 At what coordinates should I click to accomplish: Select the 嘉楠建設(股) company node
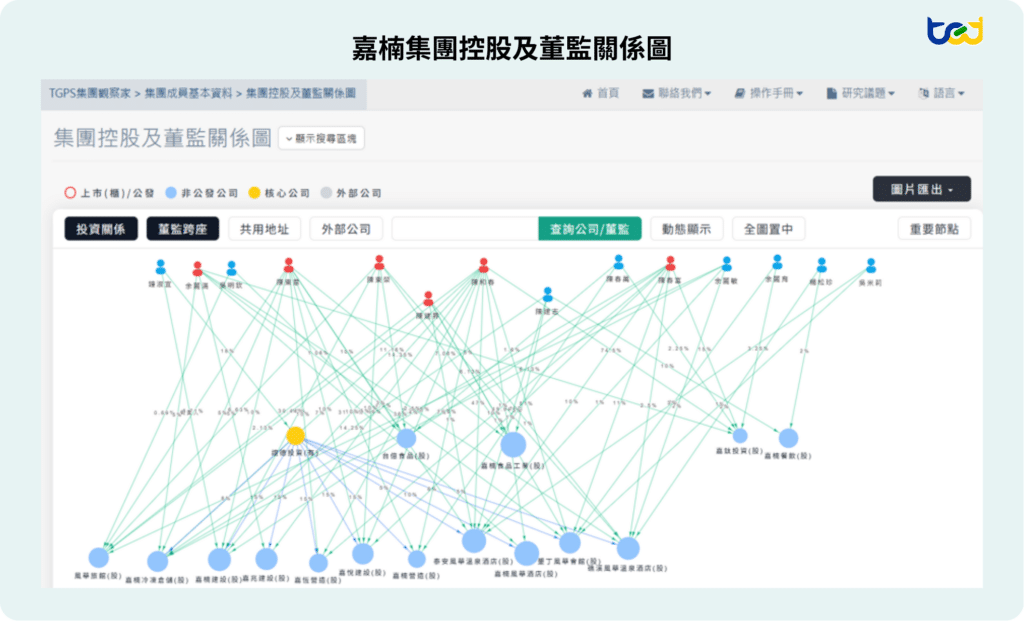pyautogui.click(x=219, y=560)
